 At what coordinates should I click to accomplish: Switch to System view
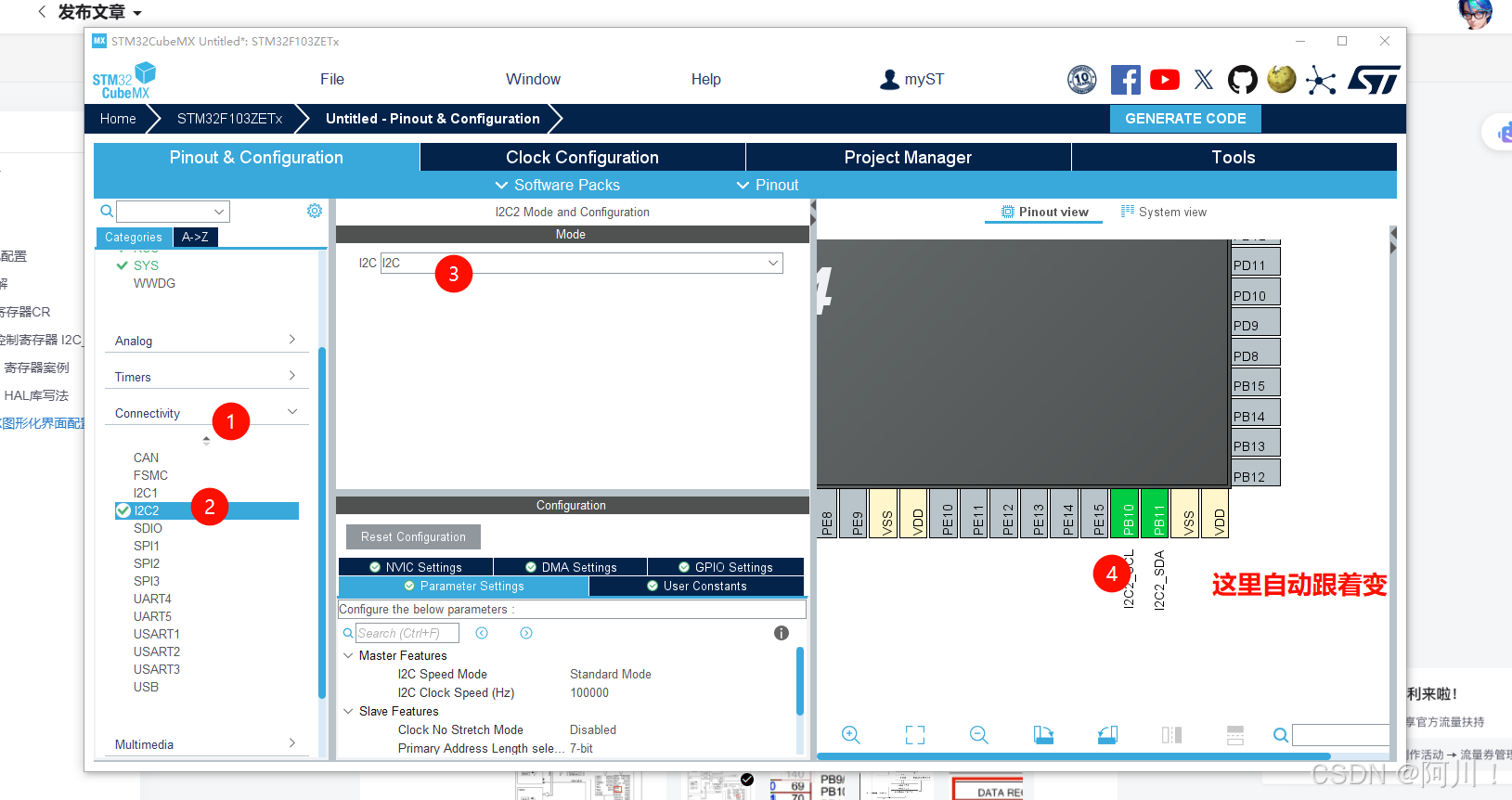coord(1164,212)
